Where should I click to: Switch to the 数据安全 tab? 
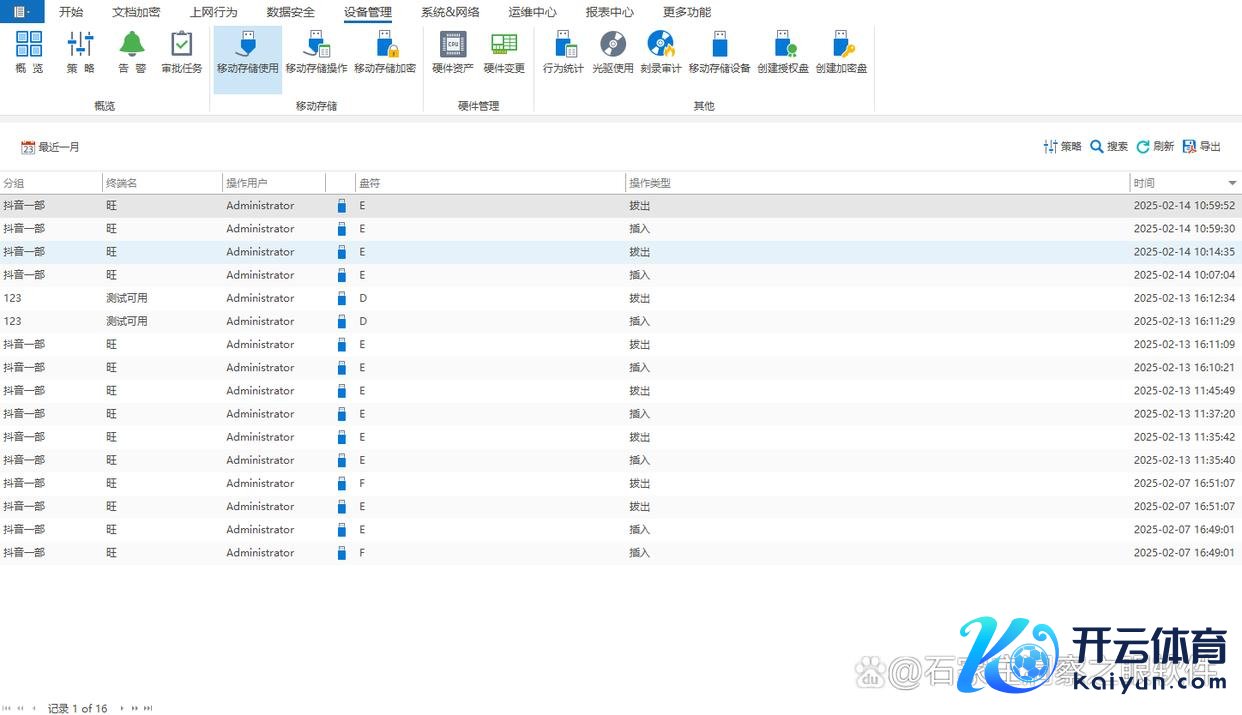tap(291, 12)
